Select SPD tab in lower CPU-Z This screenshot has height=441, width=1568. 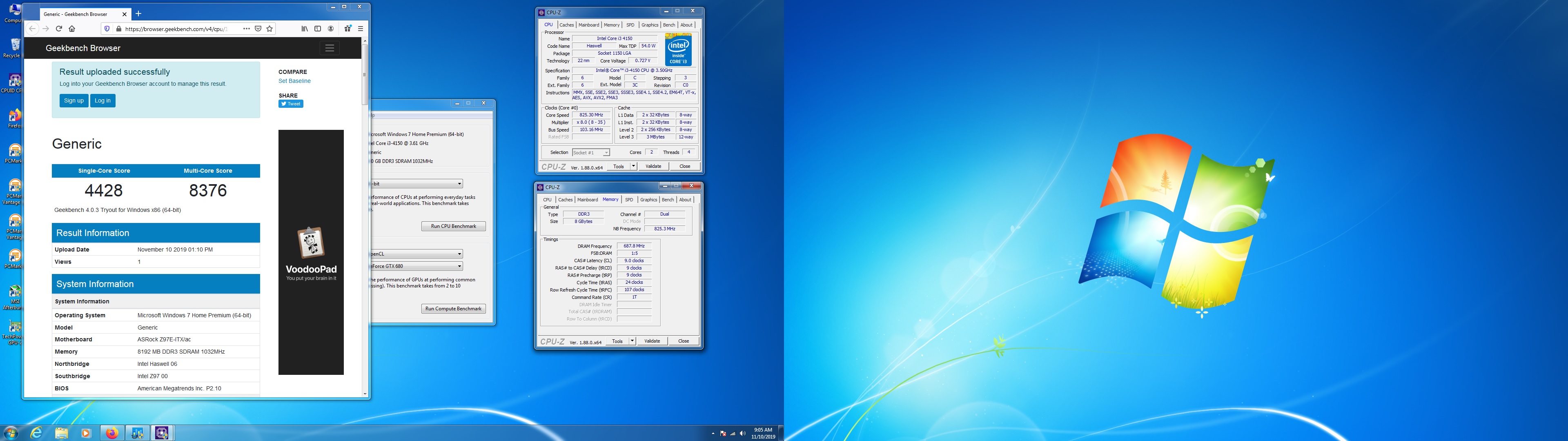[x=629, y=200]
